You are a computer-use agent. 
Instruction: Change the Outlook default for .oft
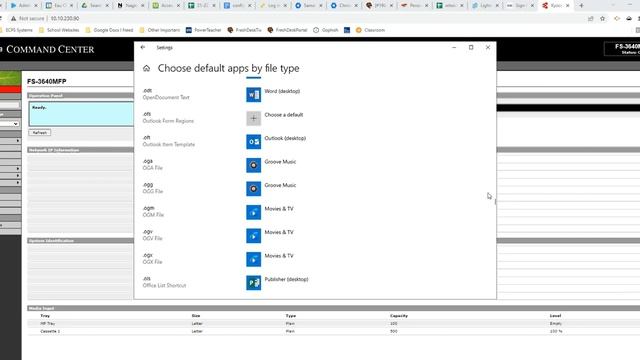tap(277, 142)
